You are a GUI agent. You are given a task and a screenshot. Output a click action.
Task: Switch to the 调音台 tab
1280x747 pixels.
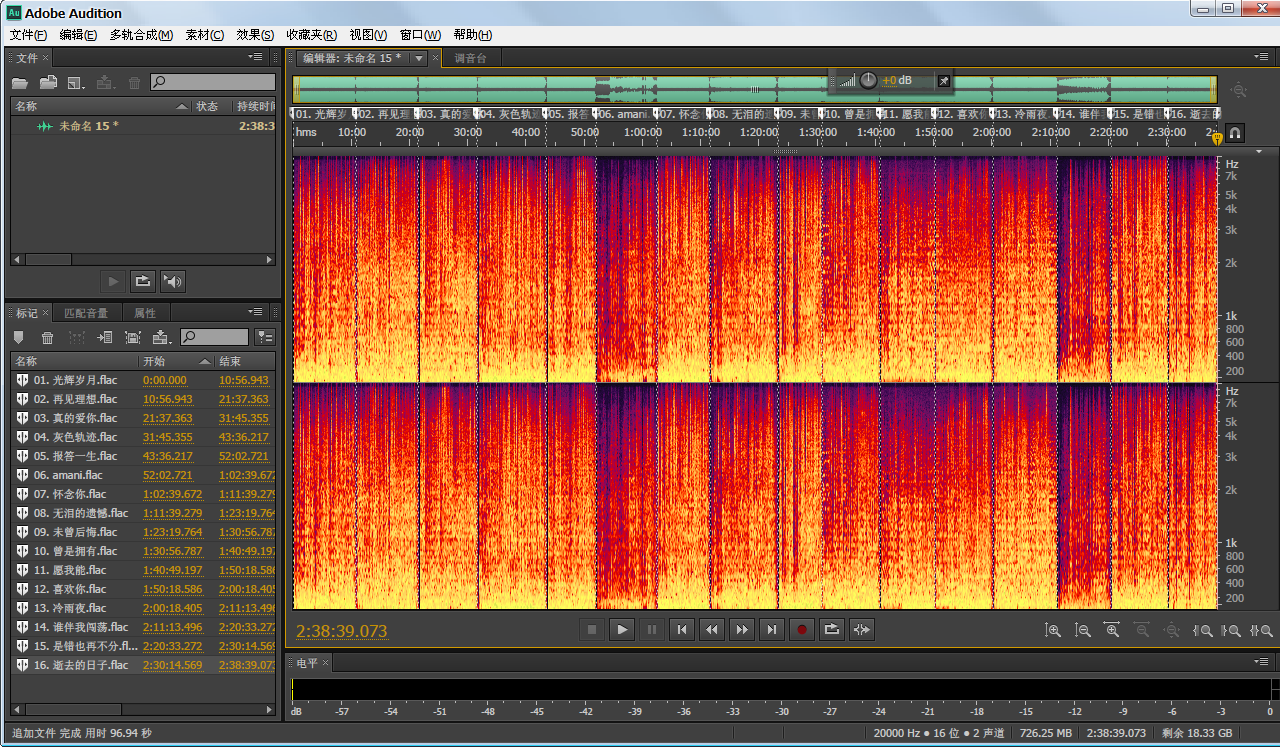pos(470,58)
